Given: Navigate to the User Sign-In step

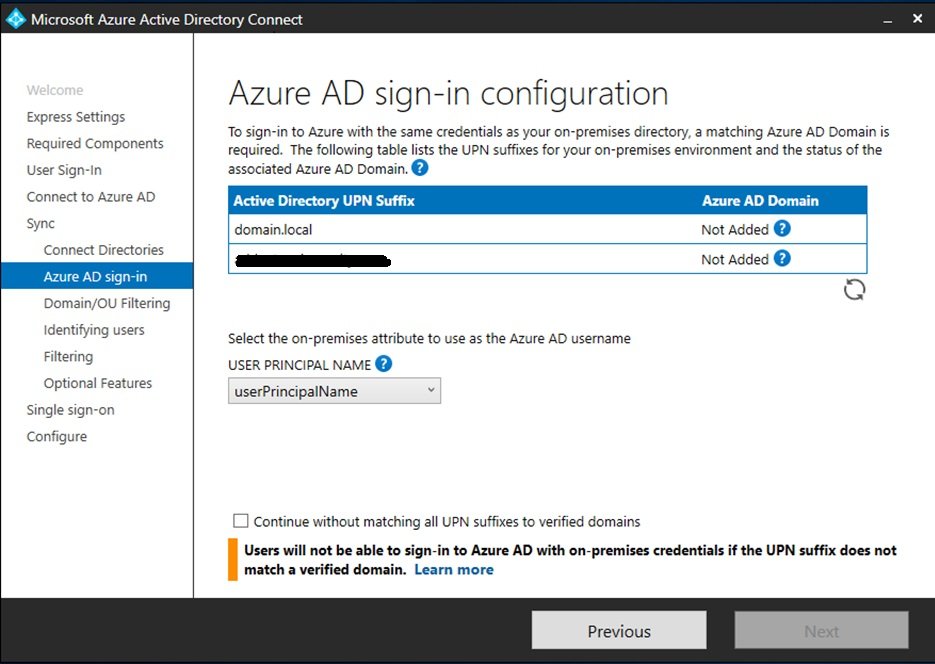Looking at the screenshot, I should point(64,170).
